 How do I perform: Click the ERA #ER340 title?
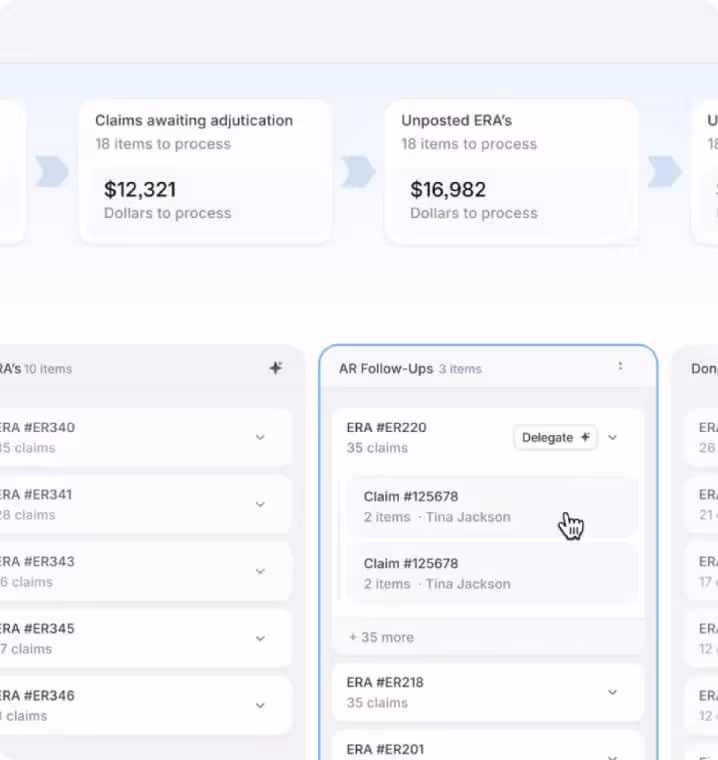(37, 428)
